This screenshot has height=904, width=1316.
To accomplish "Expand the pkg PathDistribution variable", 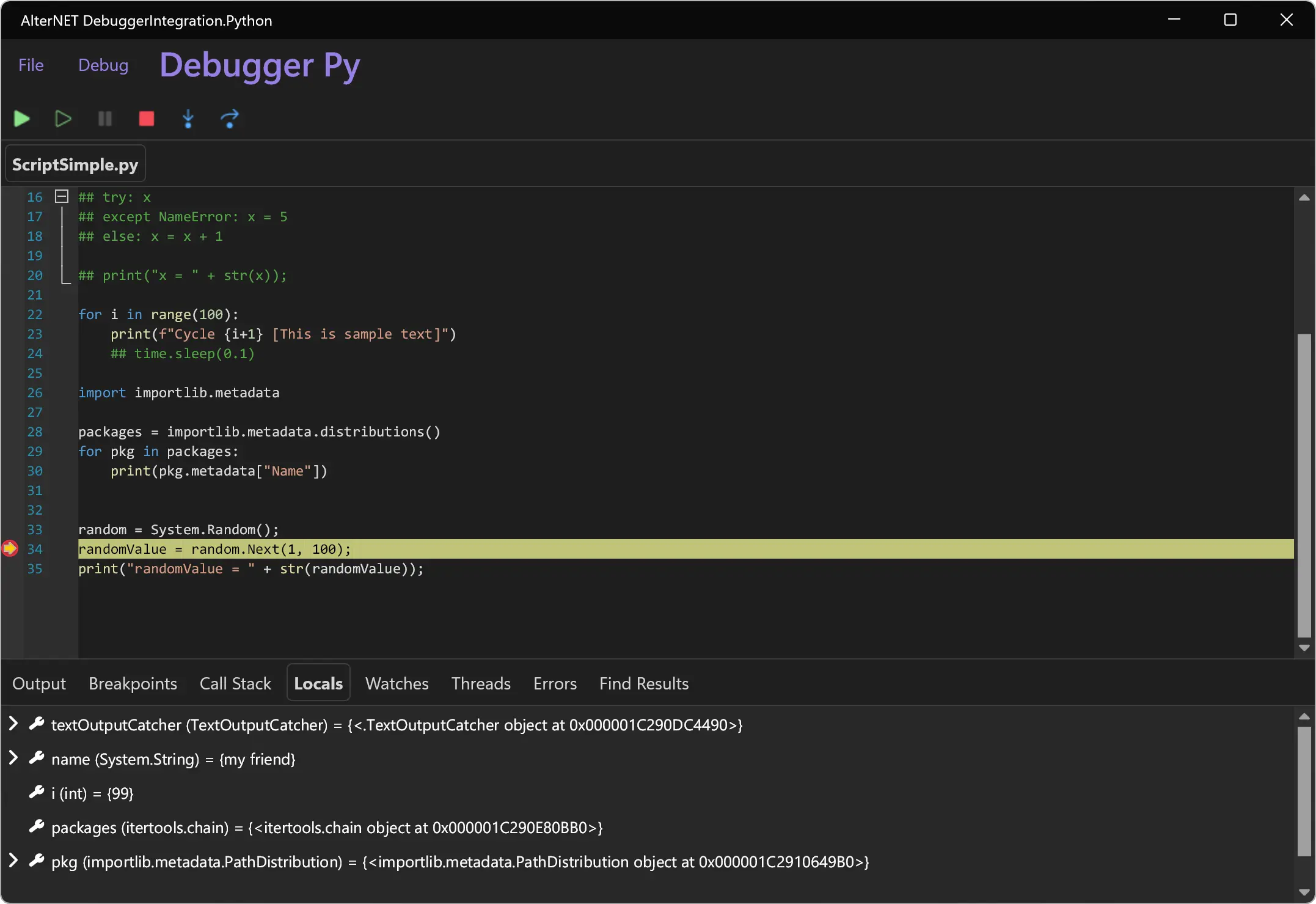I will (13, 861).
